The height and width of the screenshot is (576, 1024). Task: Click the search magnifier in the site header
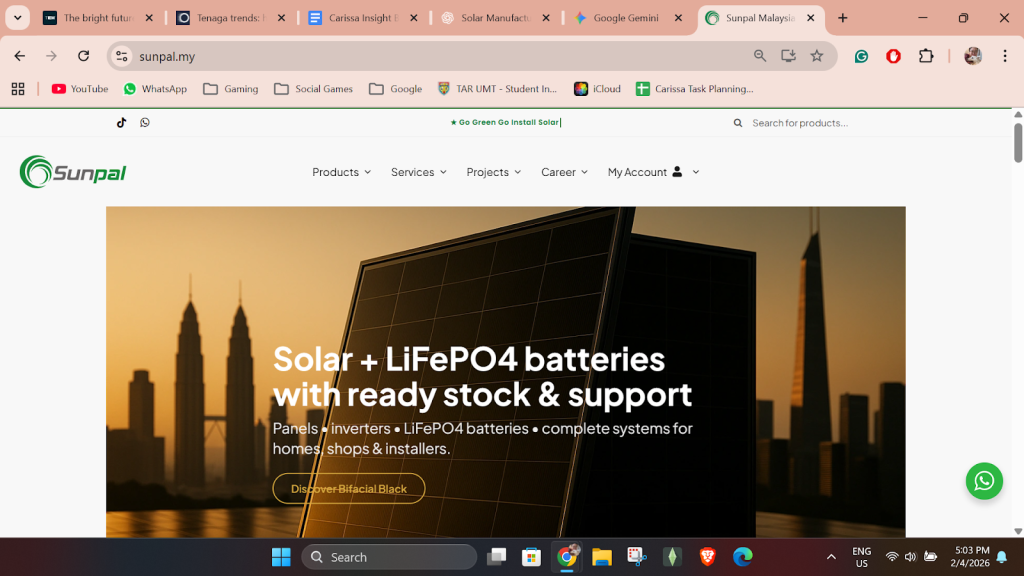click(x=737, y=122)
